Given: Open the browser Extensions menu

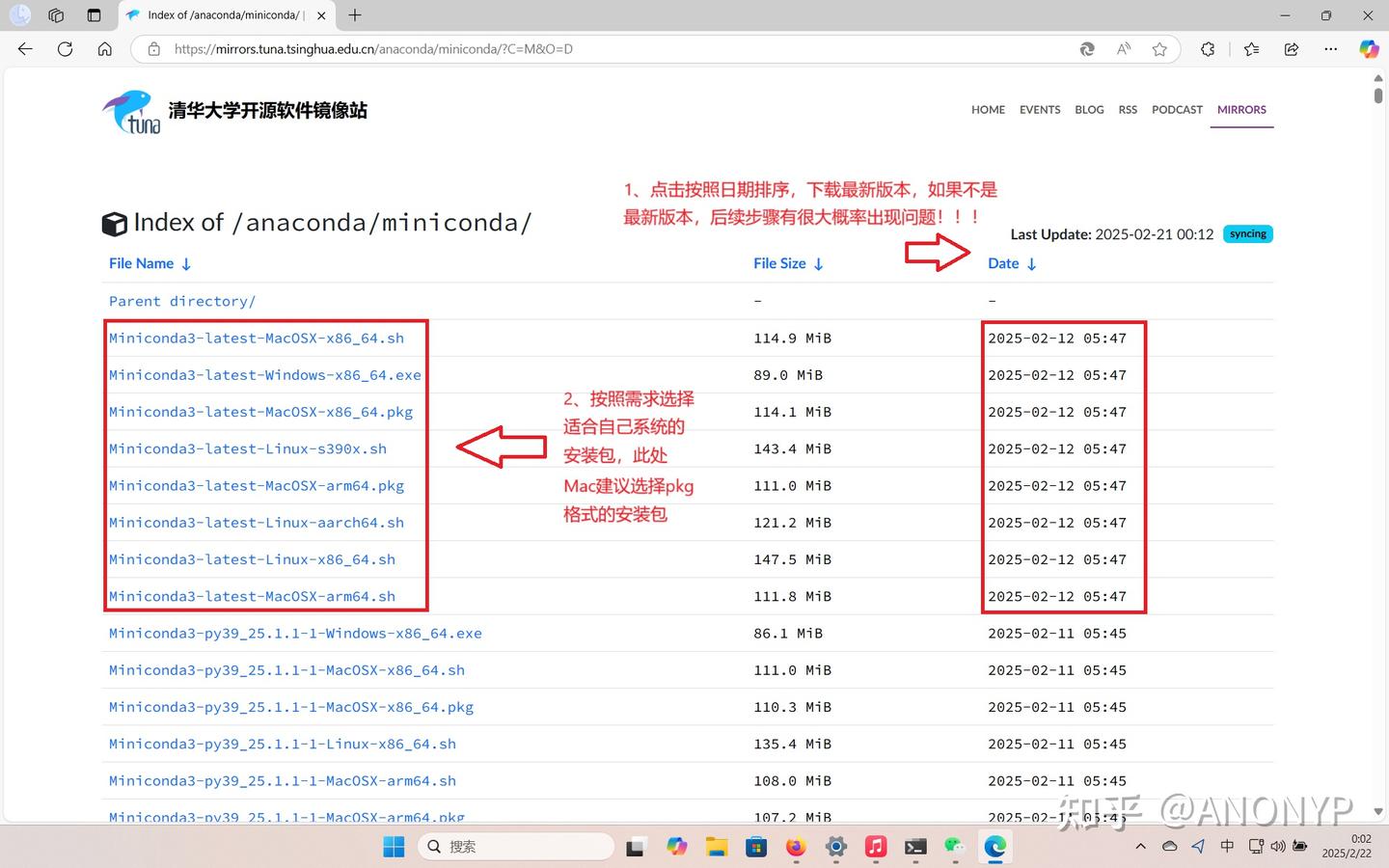Looking at the screenshot, I should [1208, 48].
